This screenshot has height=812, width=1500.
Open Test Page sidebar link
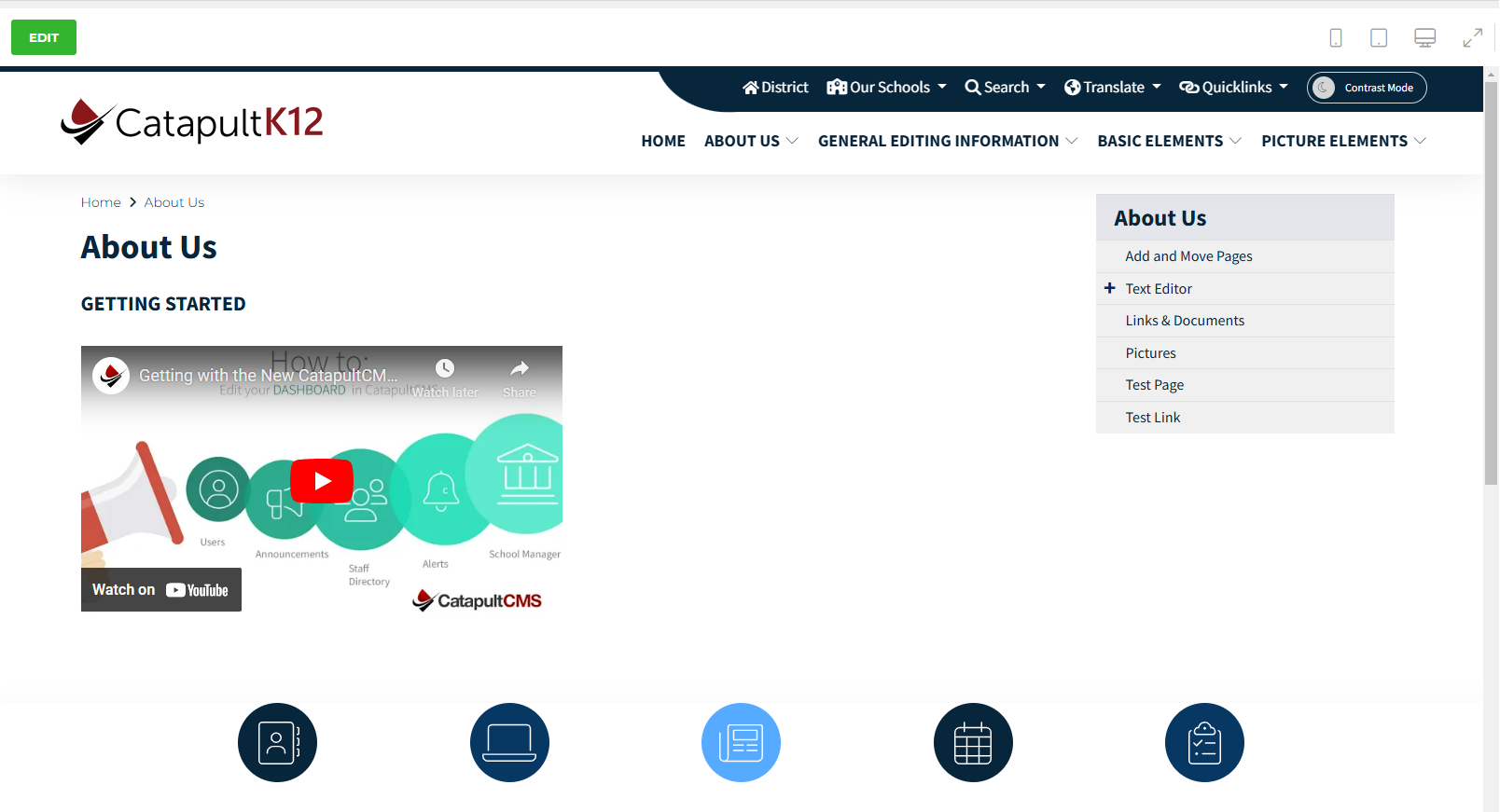[1154, 385]
